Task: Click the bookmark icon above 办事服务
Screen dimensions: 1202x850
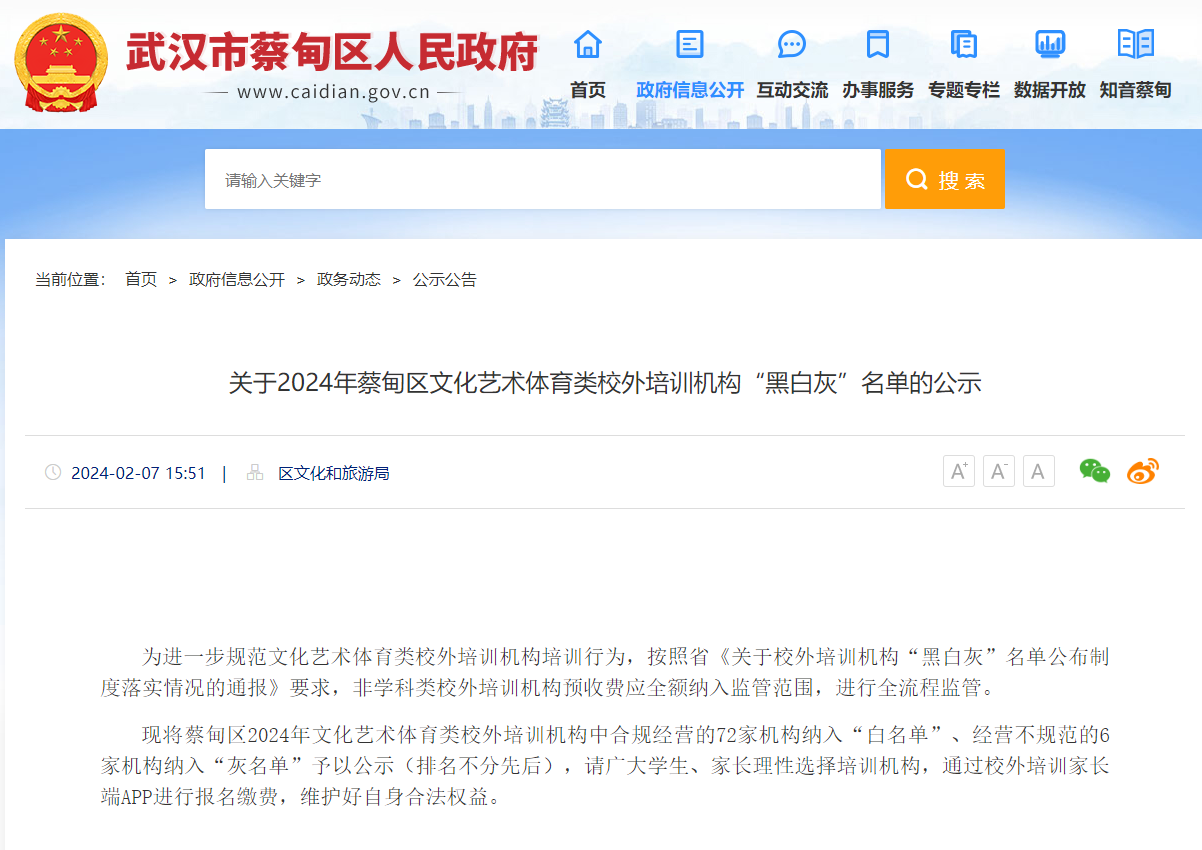Action: click(878, 44)
